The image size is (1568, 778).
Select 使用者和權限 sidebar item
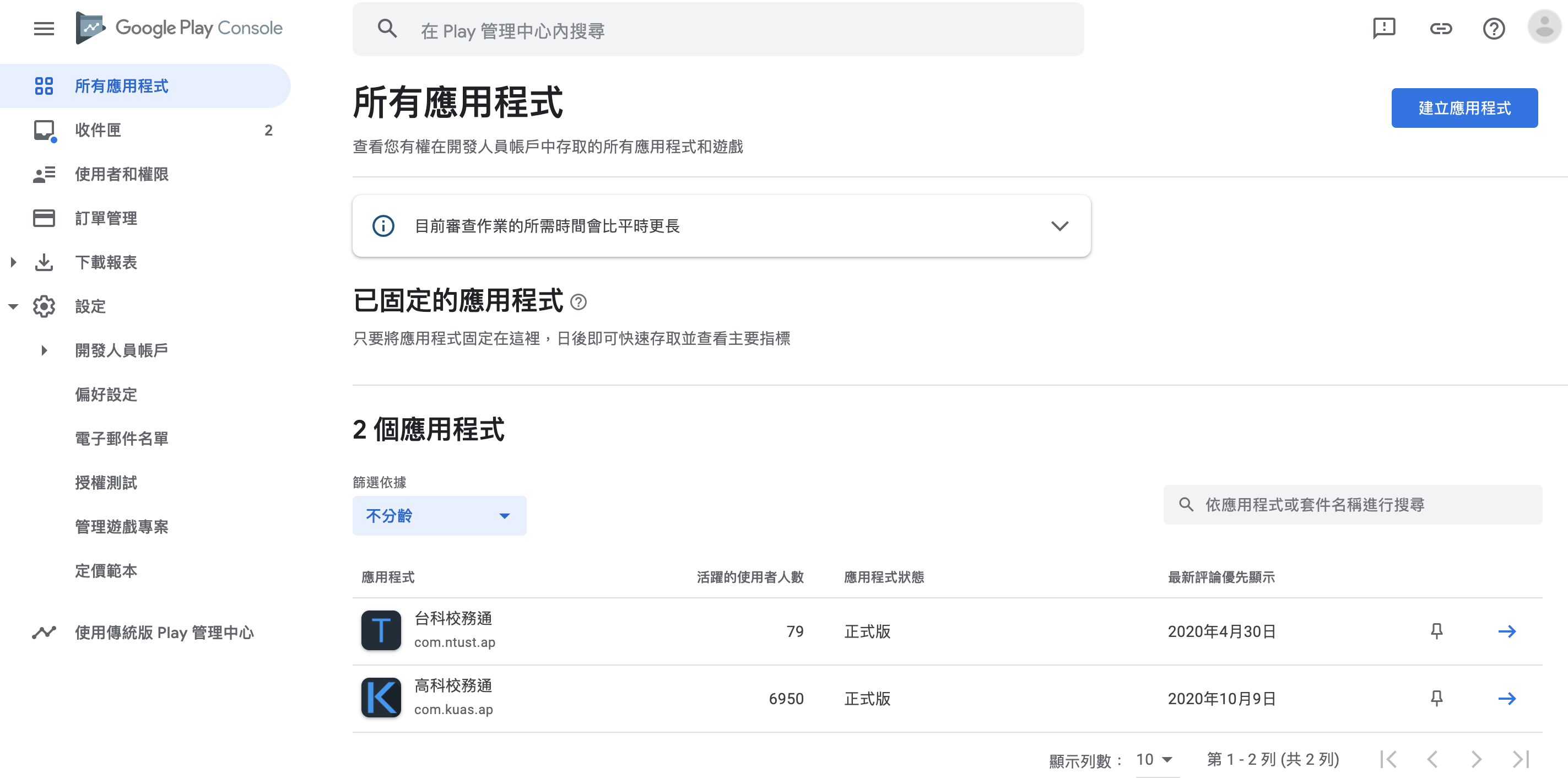coord(121,174)
